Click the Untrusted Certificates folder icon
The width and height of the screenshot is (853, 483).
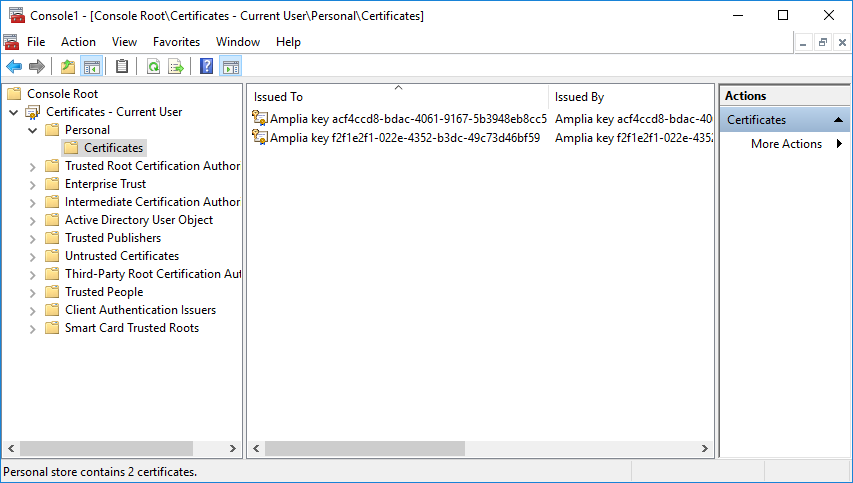[52, 256]
